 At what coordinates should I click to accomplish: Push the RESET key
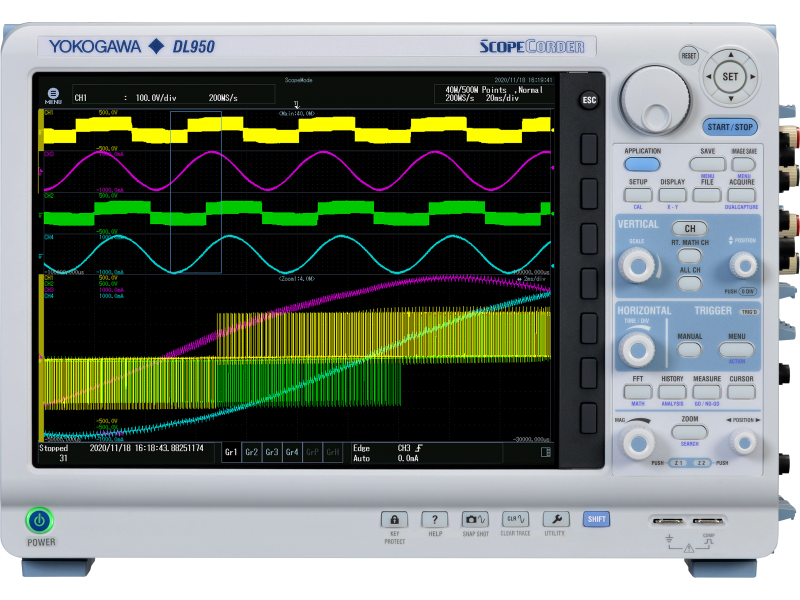pyautogui.click(x=689, y=56)
